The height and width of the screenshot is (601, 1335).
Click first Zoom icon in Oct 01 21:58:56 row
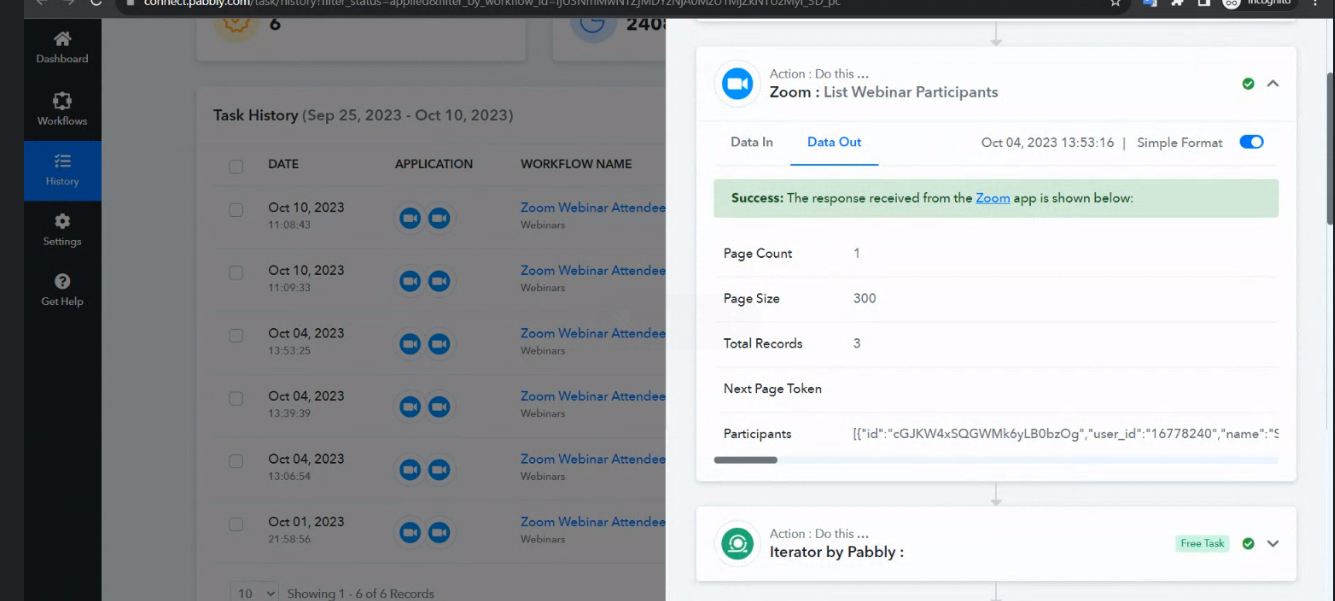tap(410, 532)
